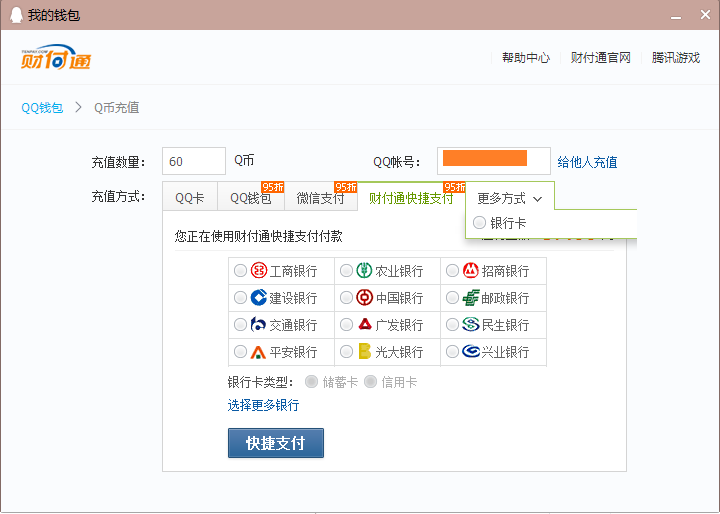Viewport: 720px width, 514px height.
Task: Click the 工商银行 ICBC logo icon
Action: 259,271
